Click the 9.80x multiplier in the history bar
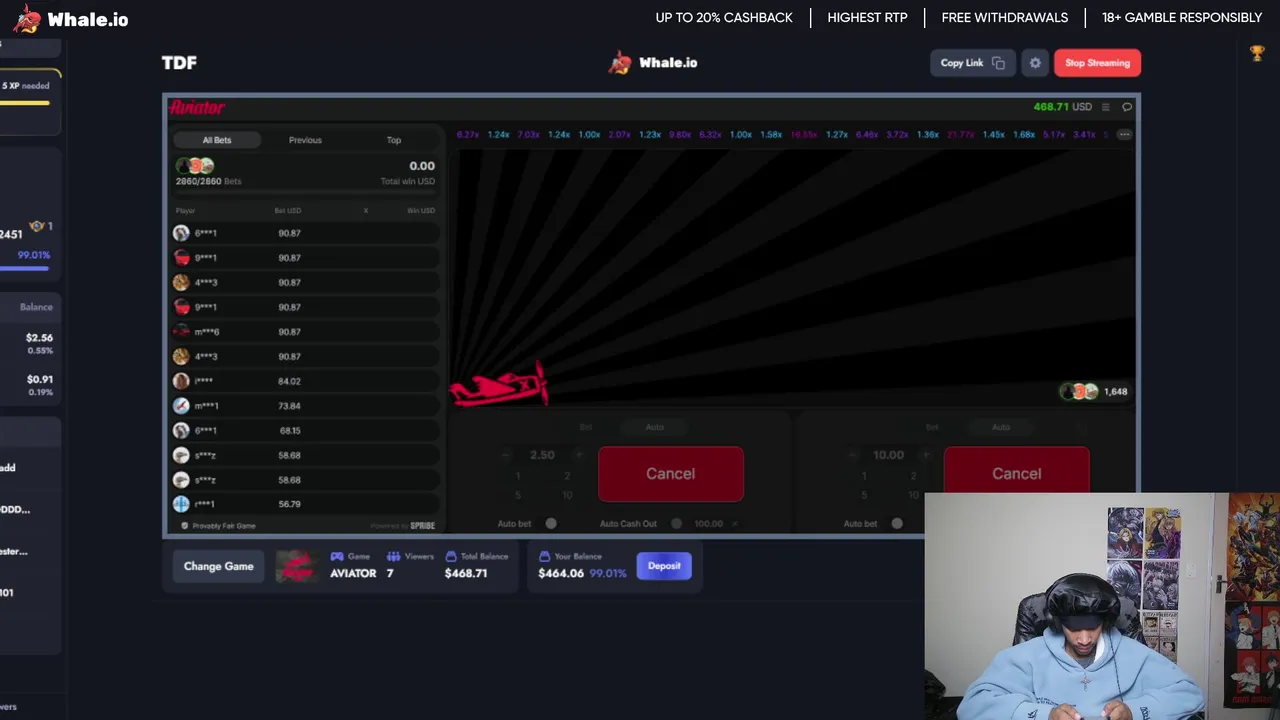This screenshot has width=1280, height=720. click(680, 135)
